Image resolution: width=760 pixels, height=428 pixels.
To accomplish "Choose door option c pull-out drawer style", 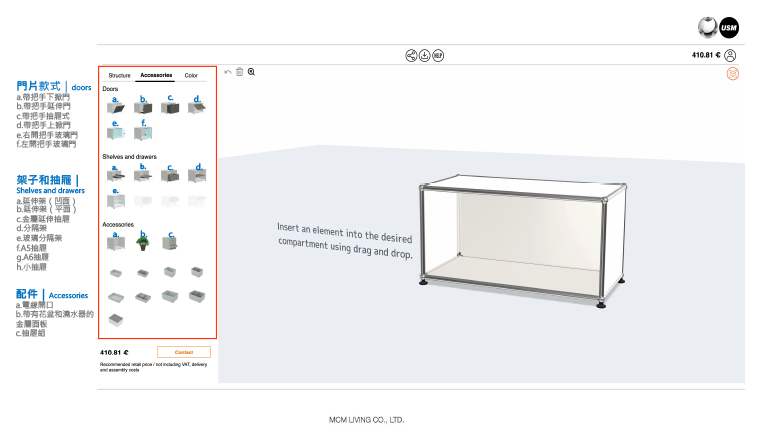I will pyautogui.click(x=170, y=106).
